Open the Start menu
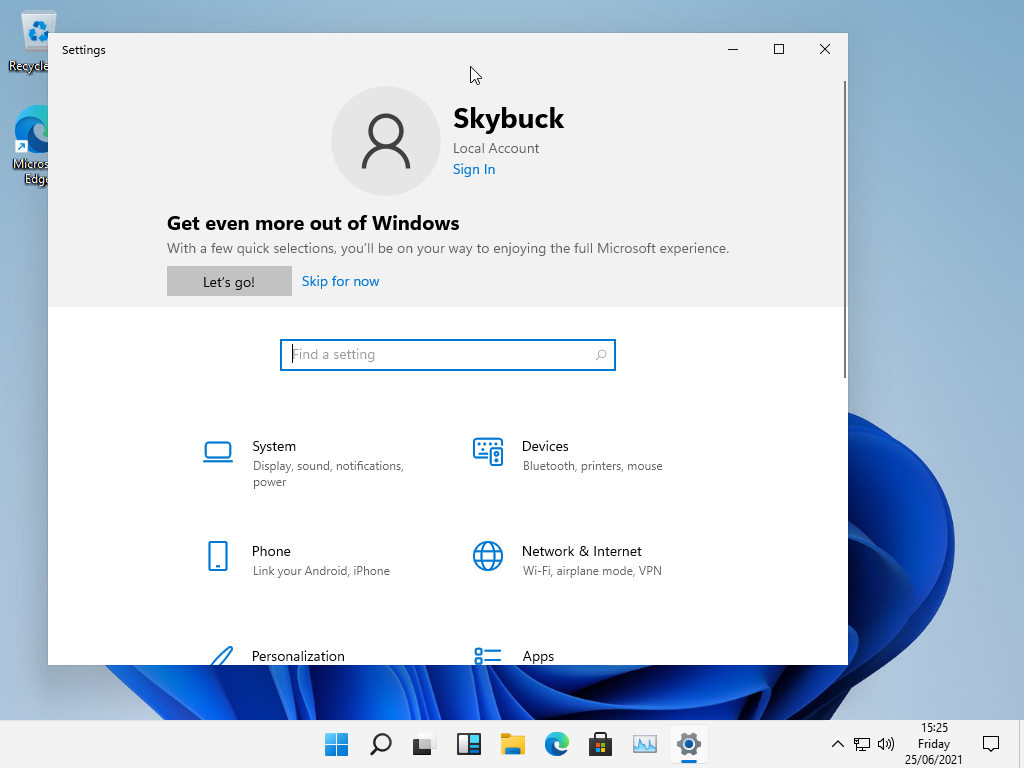The width and height of the screenshot is (1024, 768). (x=336, y=744)
